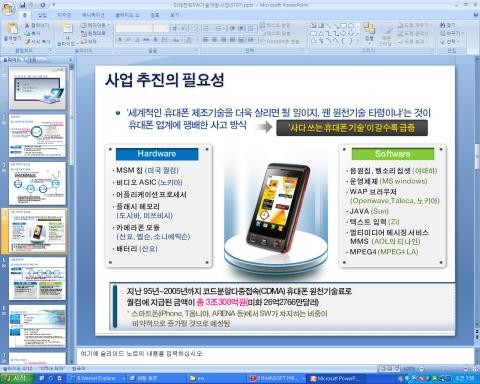Expand the Quick Access toolbar customize arrow
This screenshot has height=384, width=480.
click(53, 5)
